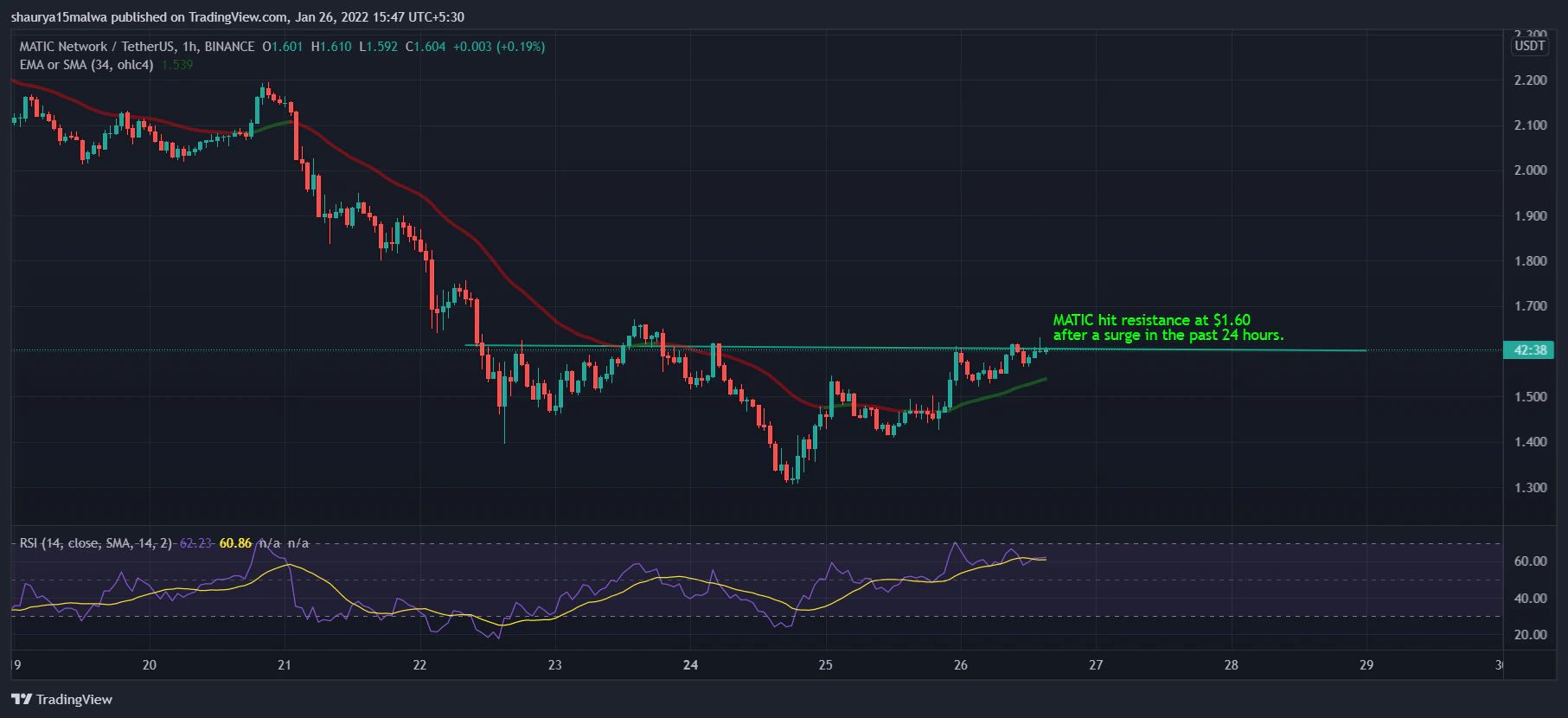Click date 28 on time axis

click(1231, 664)
